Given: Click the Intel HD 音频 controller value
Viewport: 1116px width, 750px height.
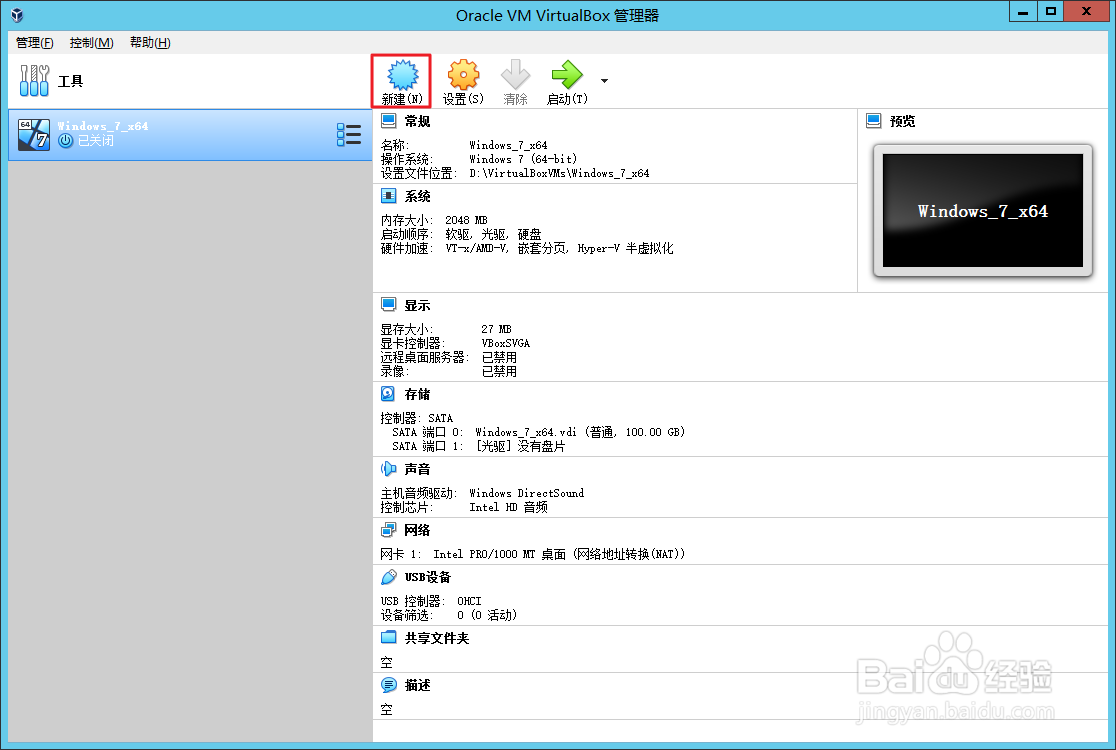Looking at the screenshot, I should point(508,507).
